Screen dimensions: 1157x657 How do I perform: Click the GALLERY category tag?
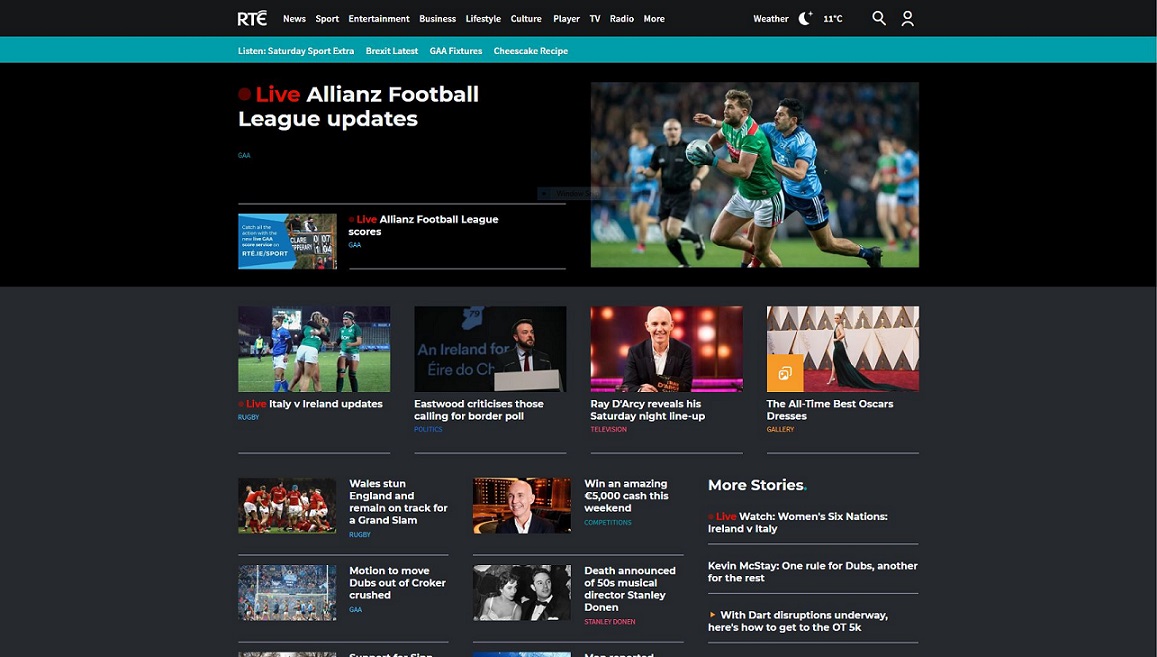tap(781, 430)
